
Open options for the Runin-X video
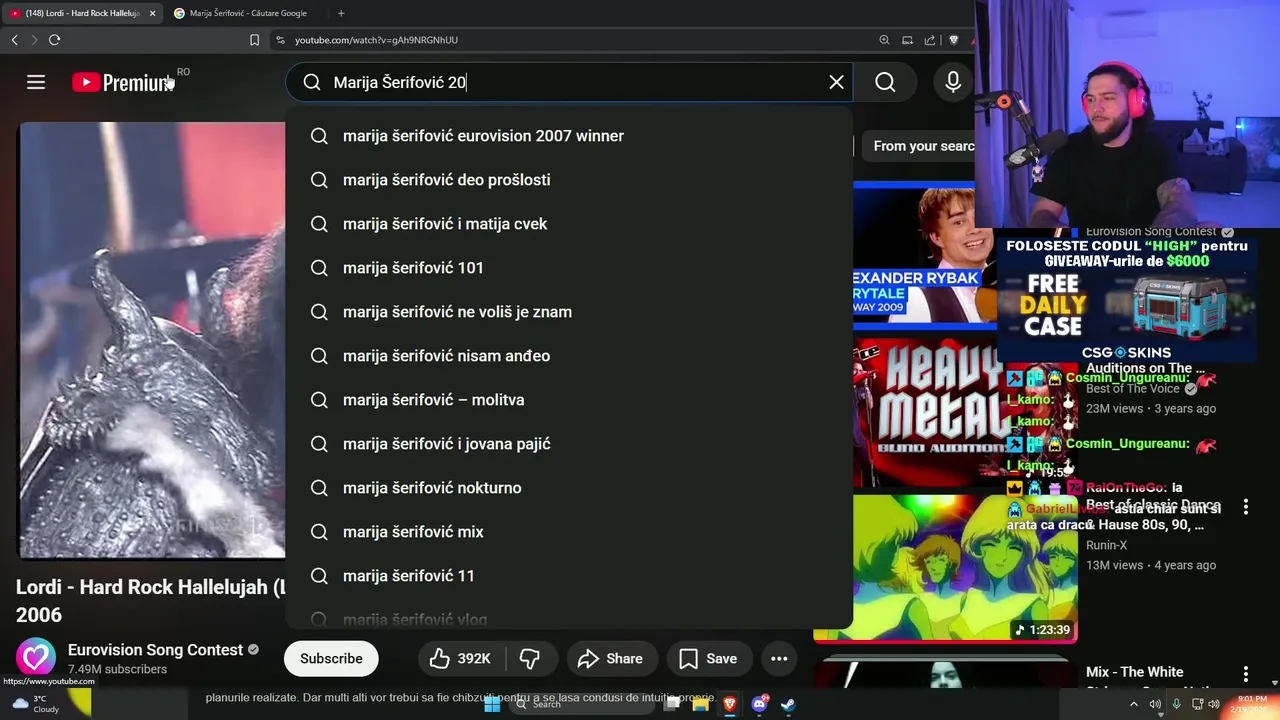click(1245, 508)
